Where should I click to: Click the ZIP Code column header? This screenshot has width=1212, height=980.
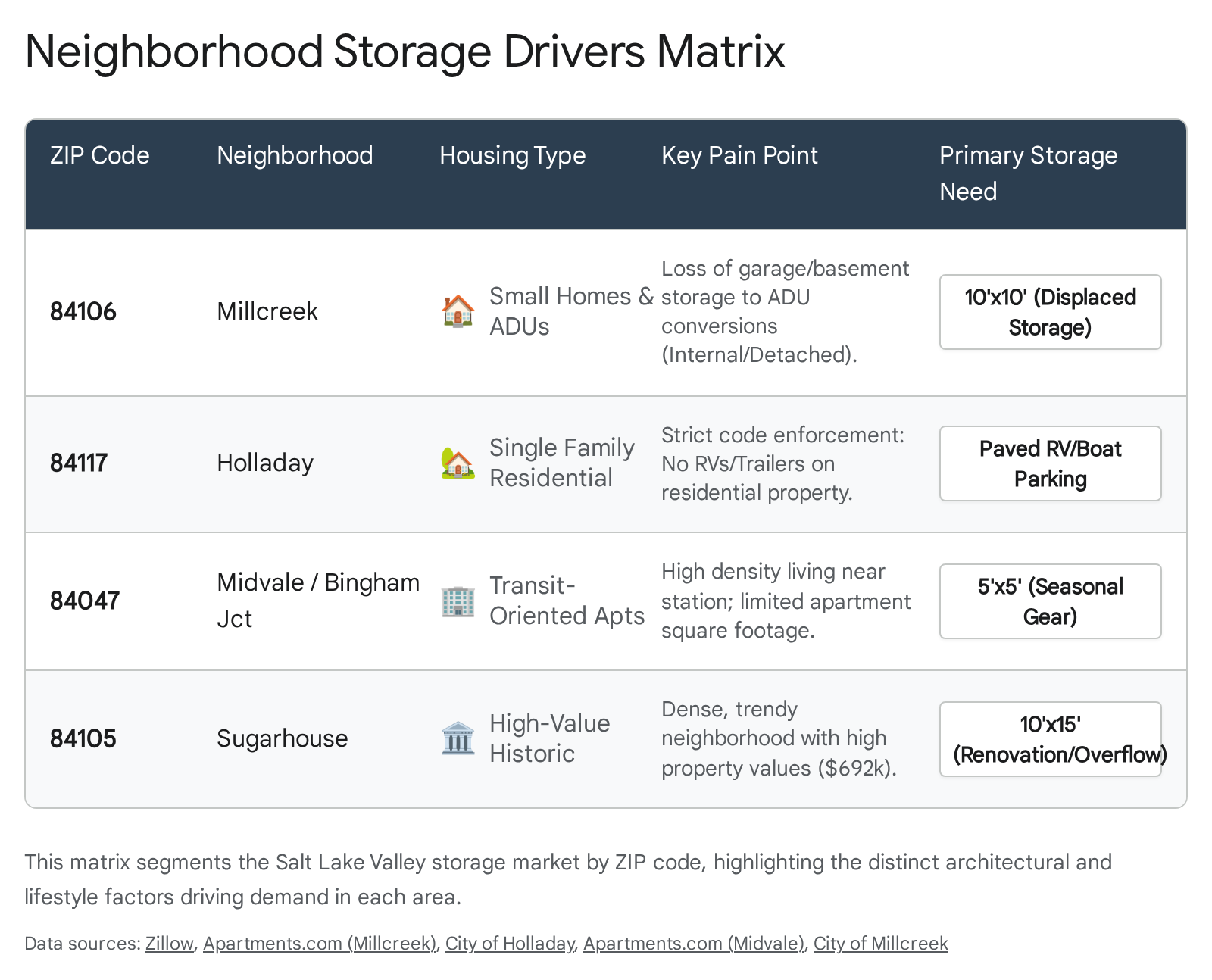pyautogui.click(x=100, y=155)
